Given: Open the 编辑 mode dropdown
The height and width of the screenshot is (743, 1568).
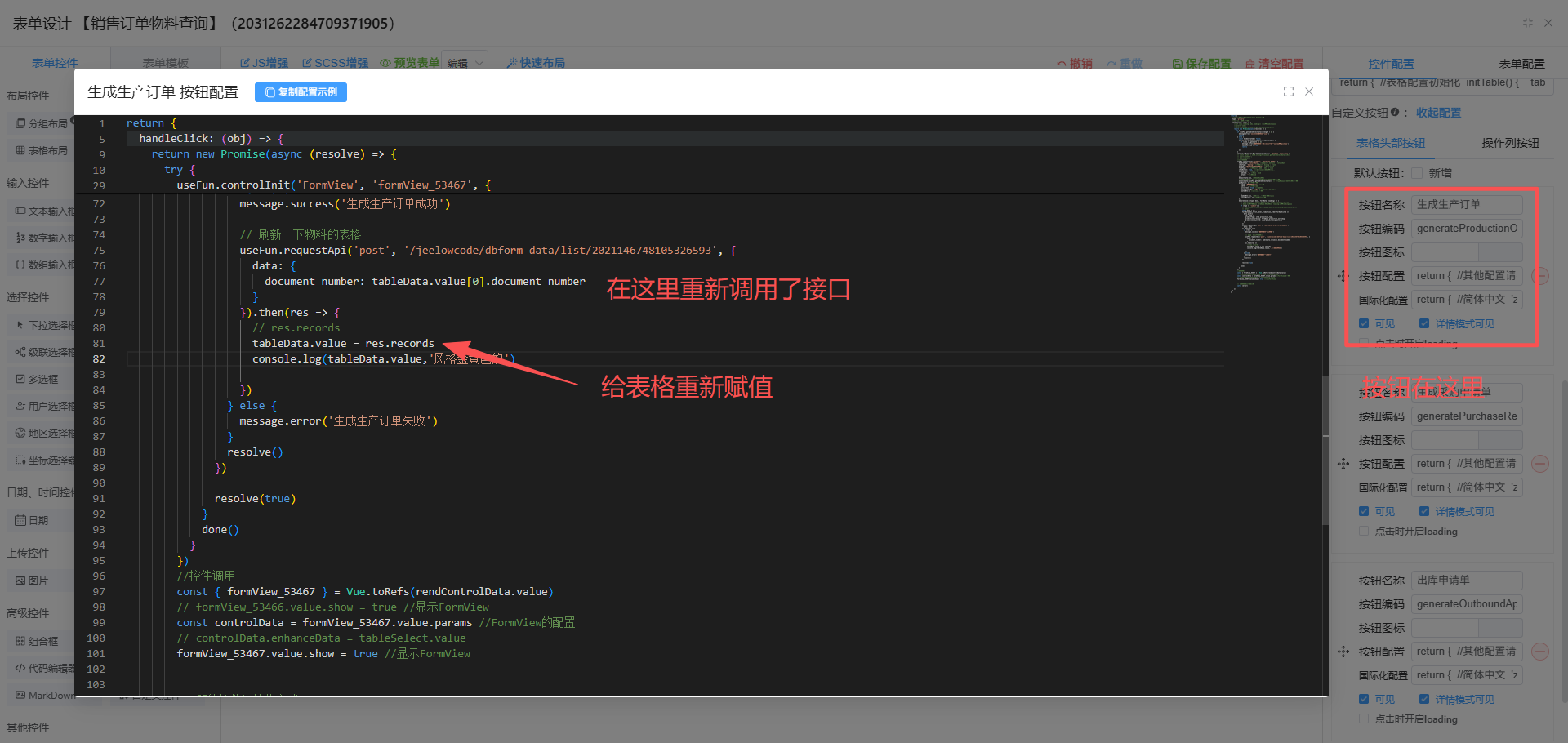Looking at the screenshot, I should 466,63.
